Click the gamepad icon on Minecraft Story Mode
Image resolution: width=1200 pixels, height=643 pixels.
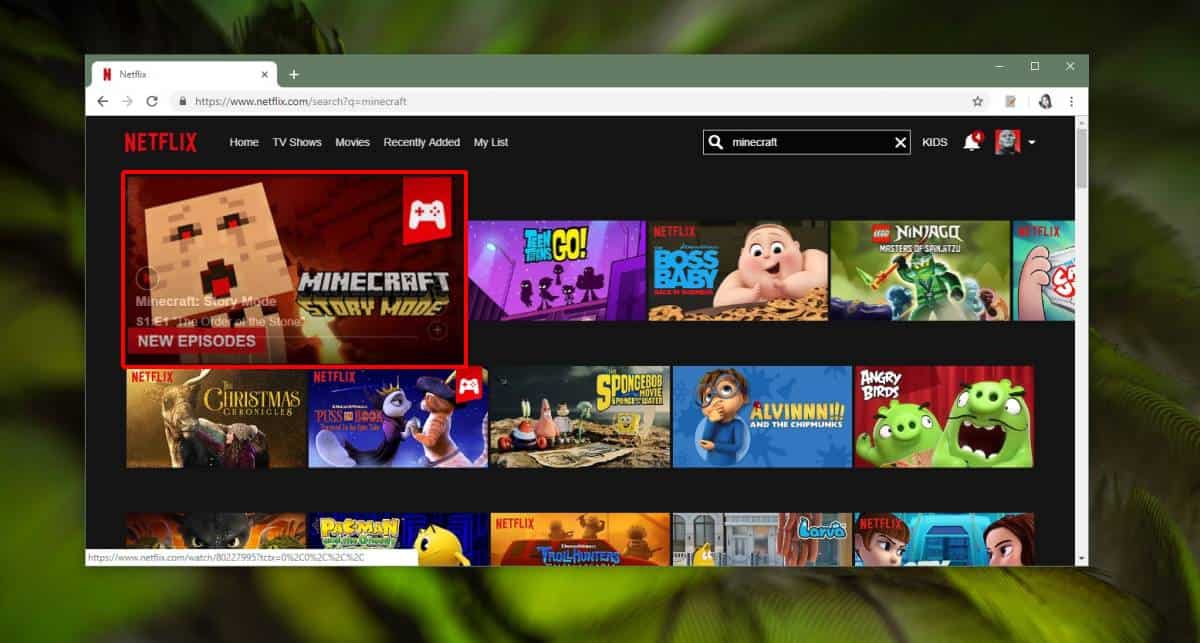coord(428,212)
